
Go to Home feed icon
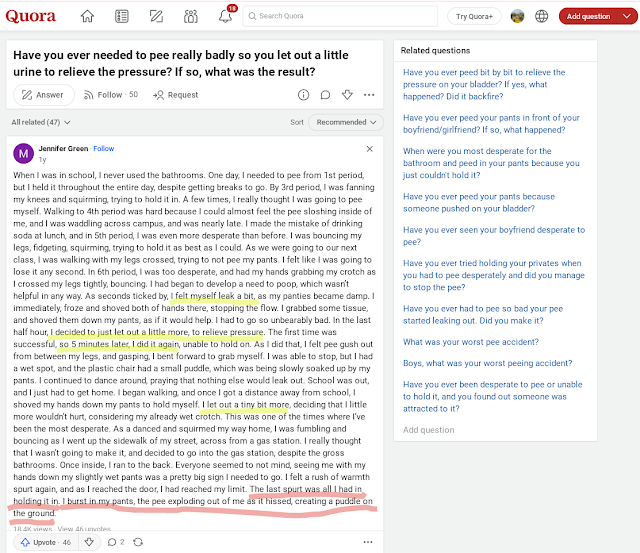click(x=87, y=16)
